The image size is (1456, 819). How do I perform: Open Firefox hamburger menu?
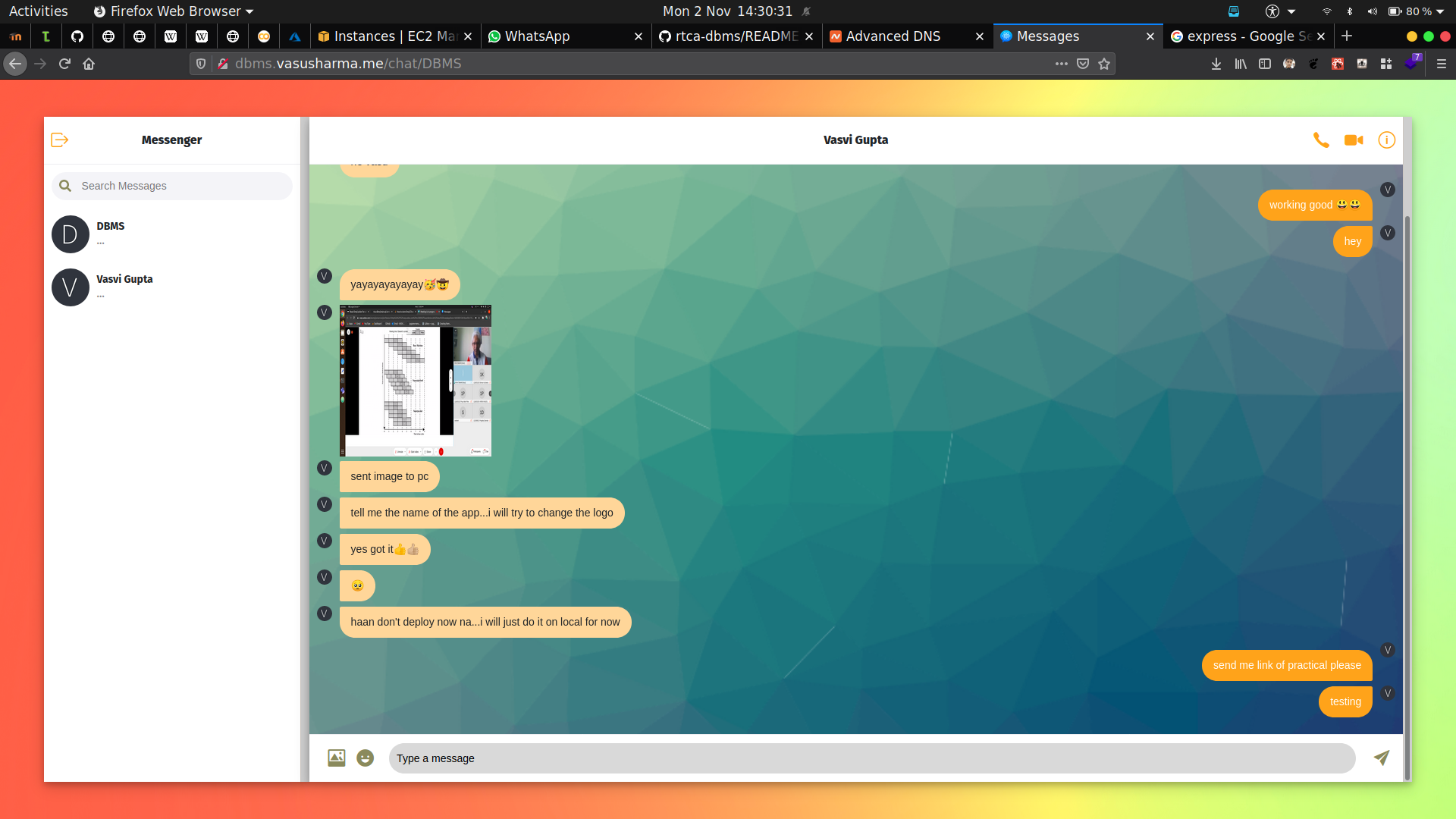click(1441, 64)
